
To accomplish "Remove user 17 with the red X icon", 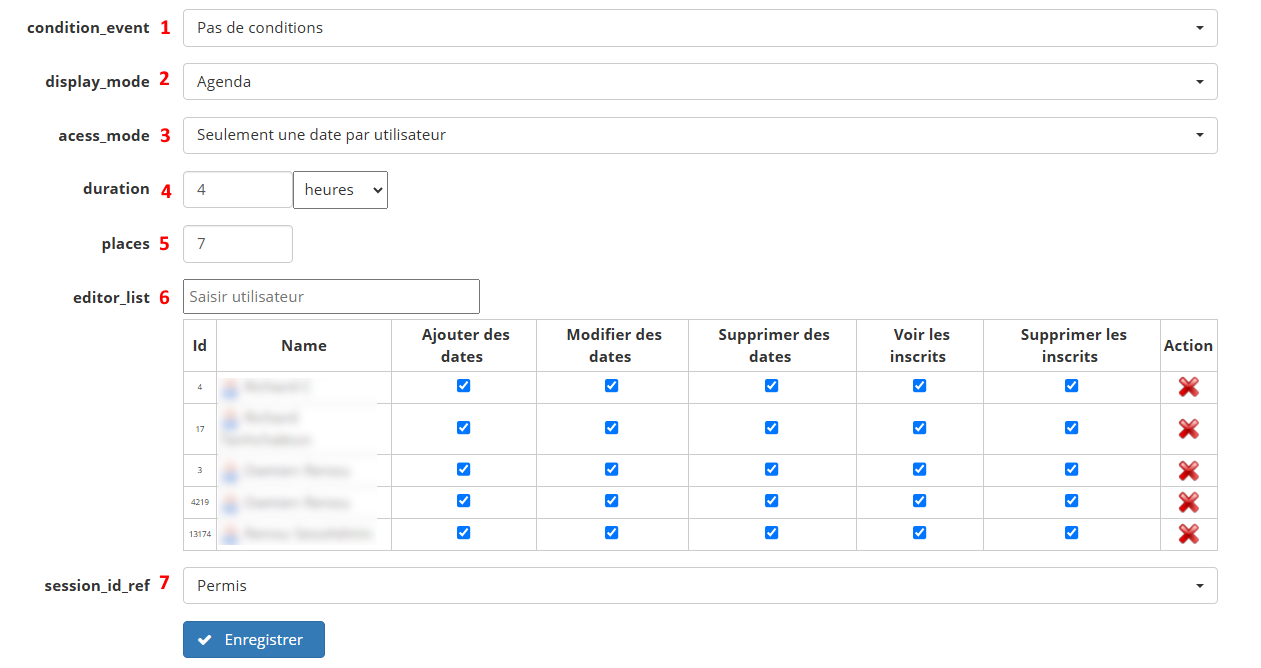I will tap(1188, 429).
